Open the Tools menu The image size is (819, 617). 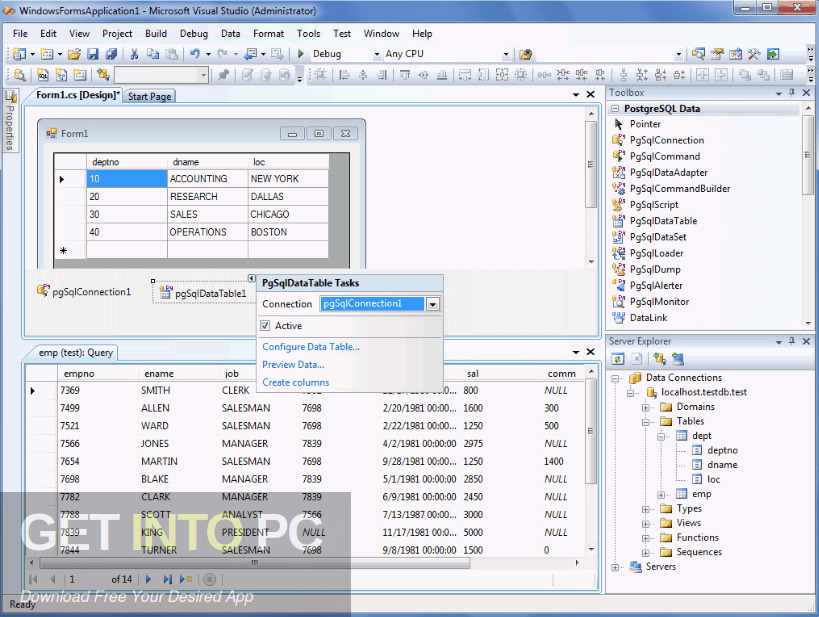tap(308, 33)
